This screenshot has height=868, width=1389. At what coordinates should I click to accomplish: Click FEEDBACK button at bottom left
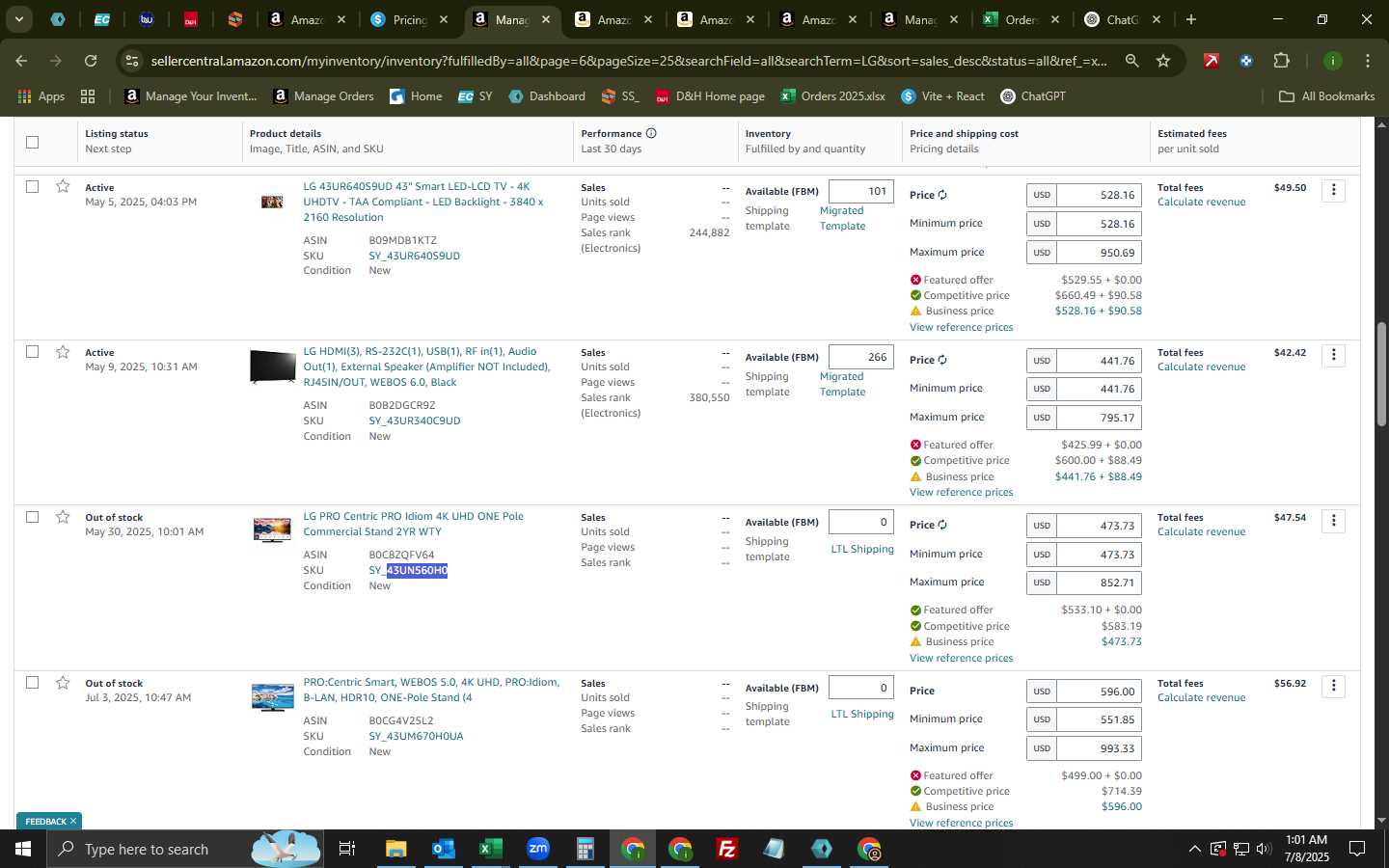tap(45, 822)
